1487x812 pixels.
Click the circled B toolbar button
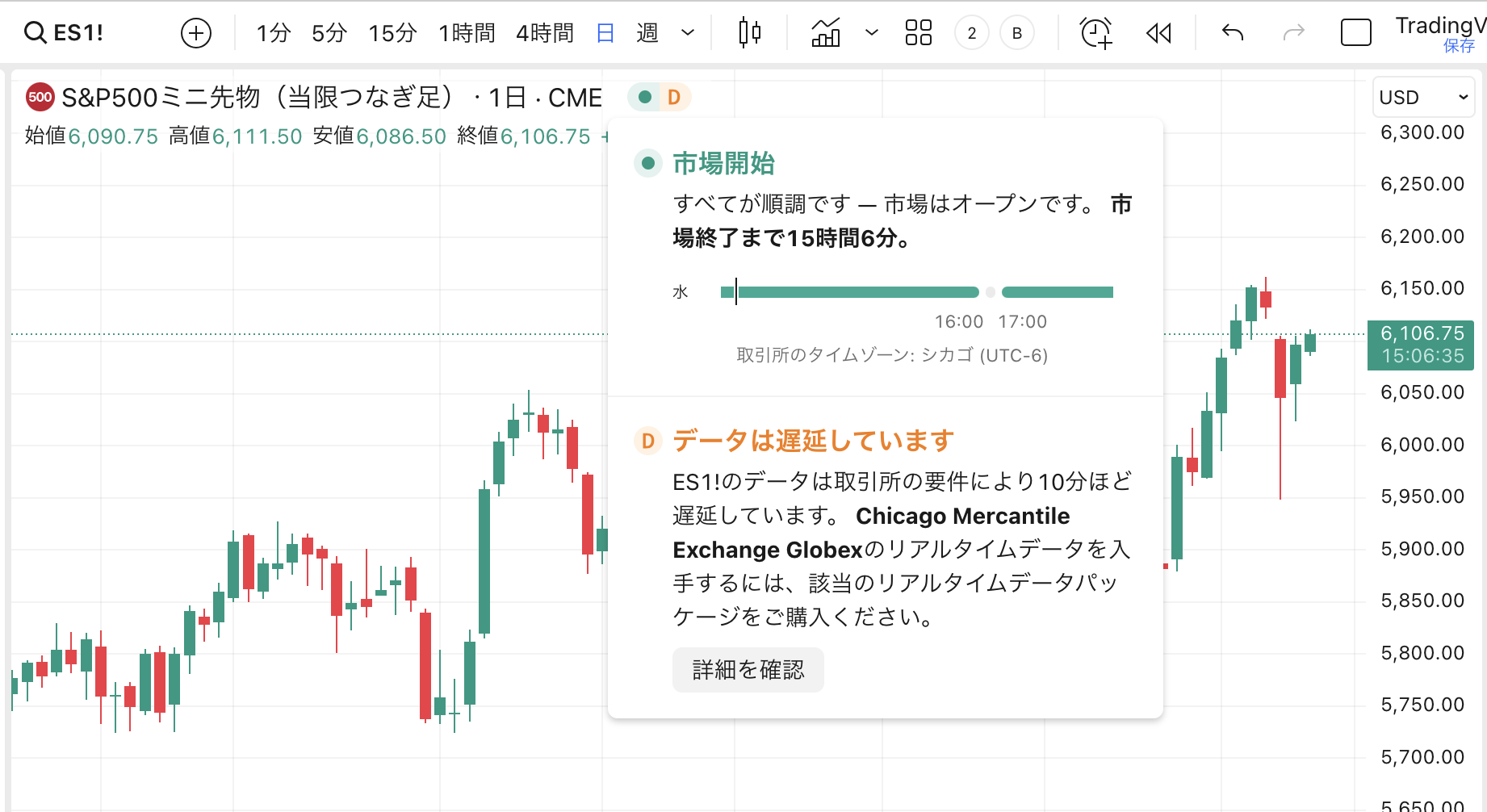[1017, 33]
